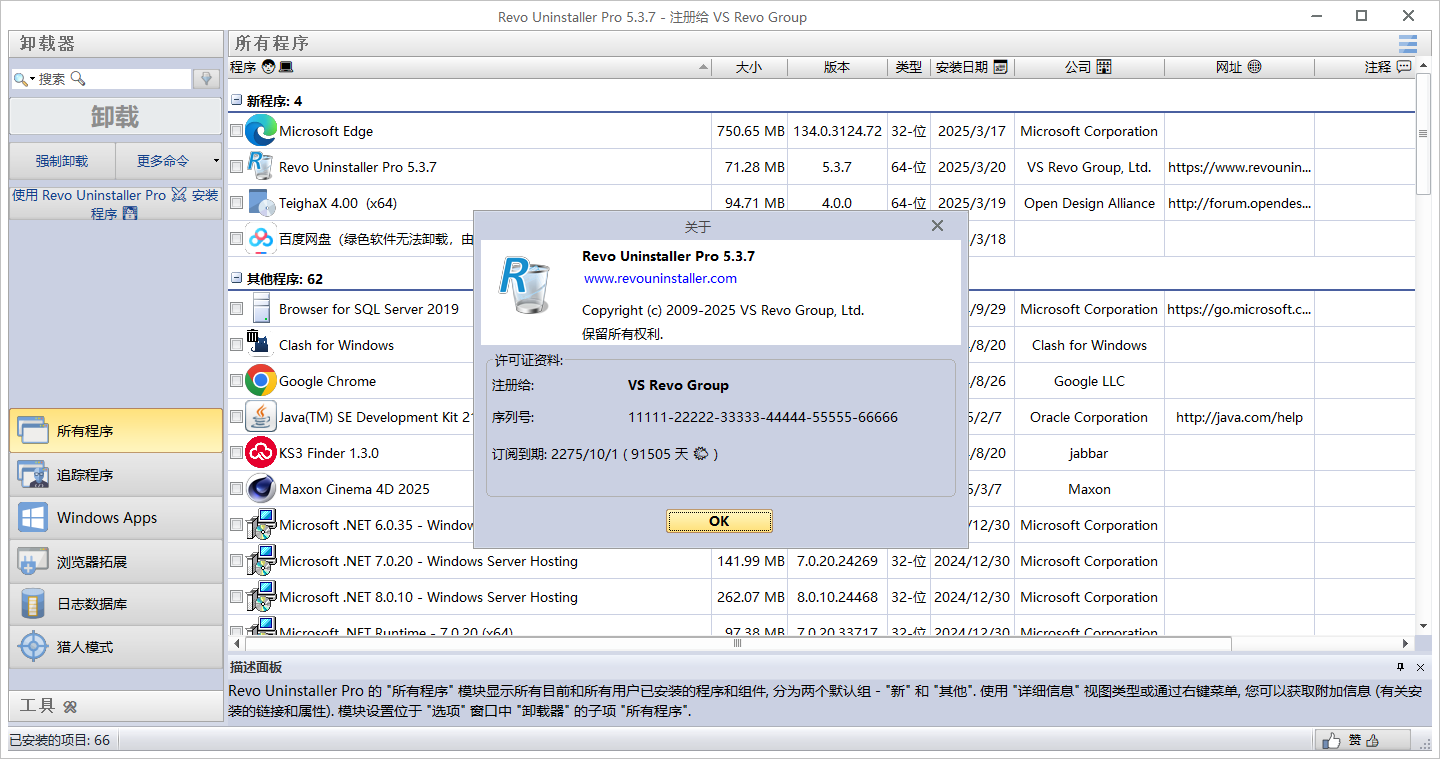This screenshot has width=1440, height=759.
Task: Expand the 卸载器 section header
Action: (116, 44)
